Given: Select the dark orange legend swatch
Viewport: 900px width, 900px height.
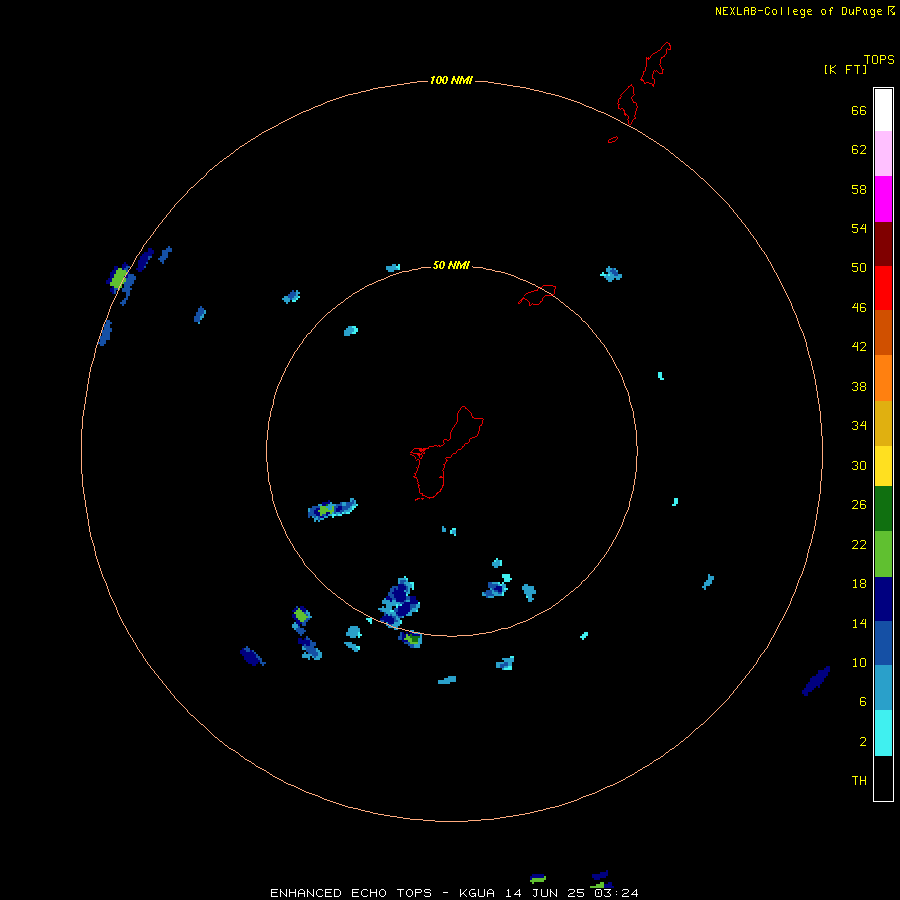Looking at the screenshot, I should (883, 332).
